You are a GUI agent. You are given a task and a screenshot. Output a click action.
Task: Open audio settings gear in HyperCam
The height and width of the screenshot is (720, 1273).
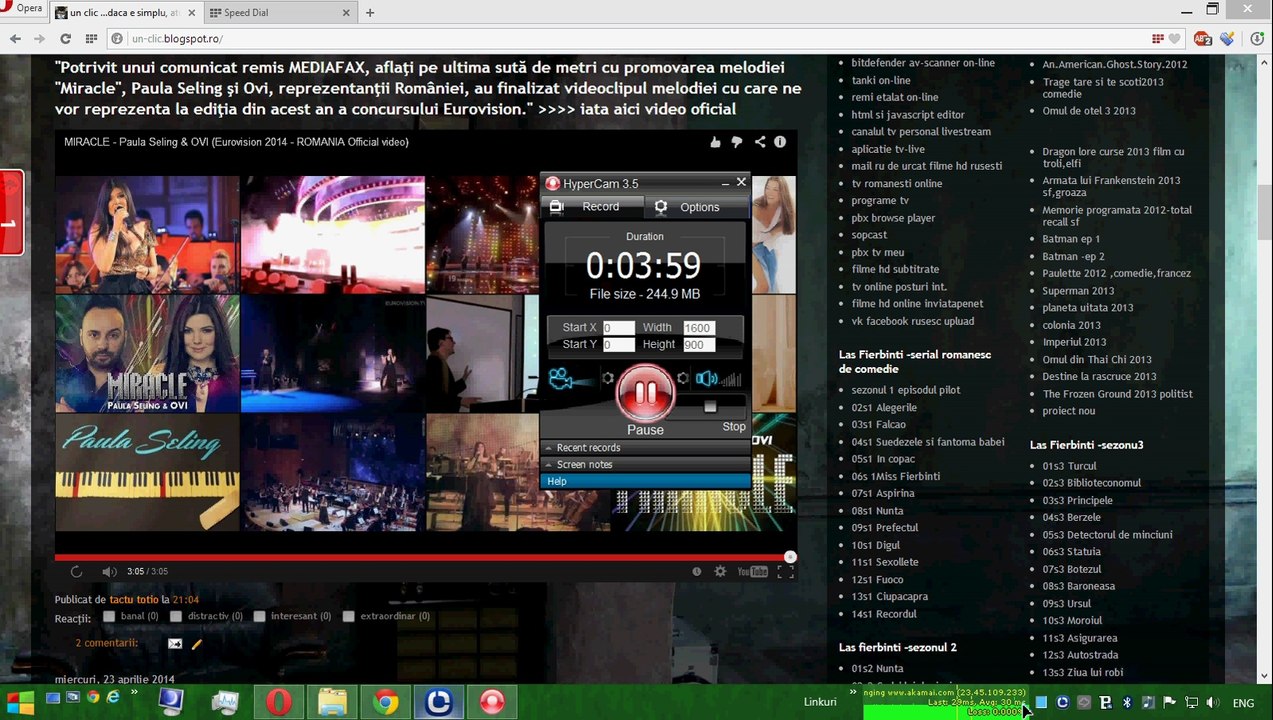683,379
